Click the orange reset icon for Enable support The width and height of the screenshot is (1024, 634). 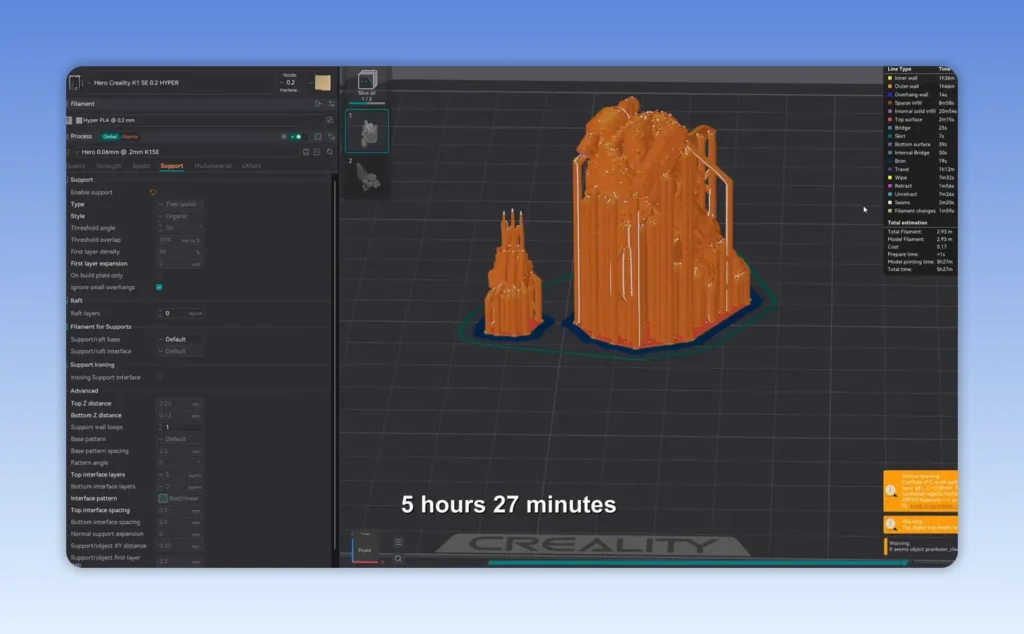pyautogui.click(x=153, y=192)
